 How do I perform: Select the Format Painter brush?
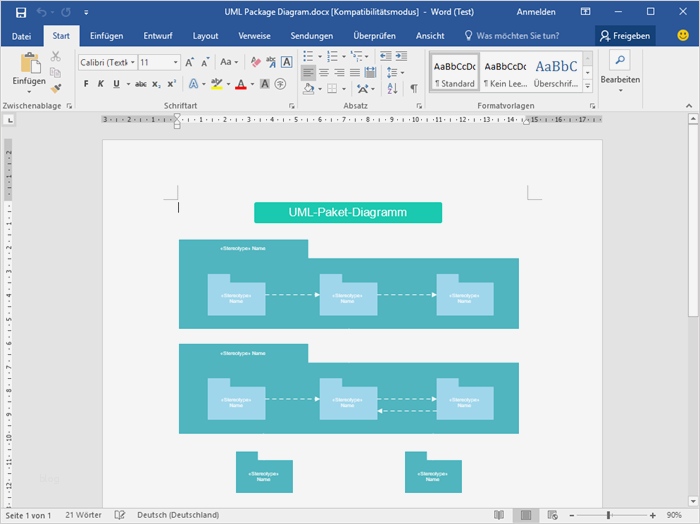pos(55,88)
